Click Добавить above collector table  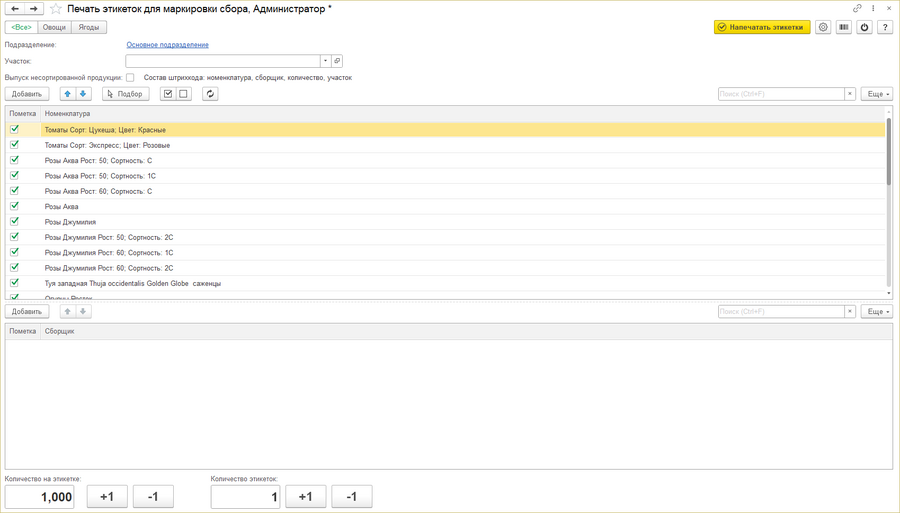tap(27, 311)
